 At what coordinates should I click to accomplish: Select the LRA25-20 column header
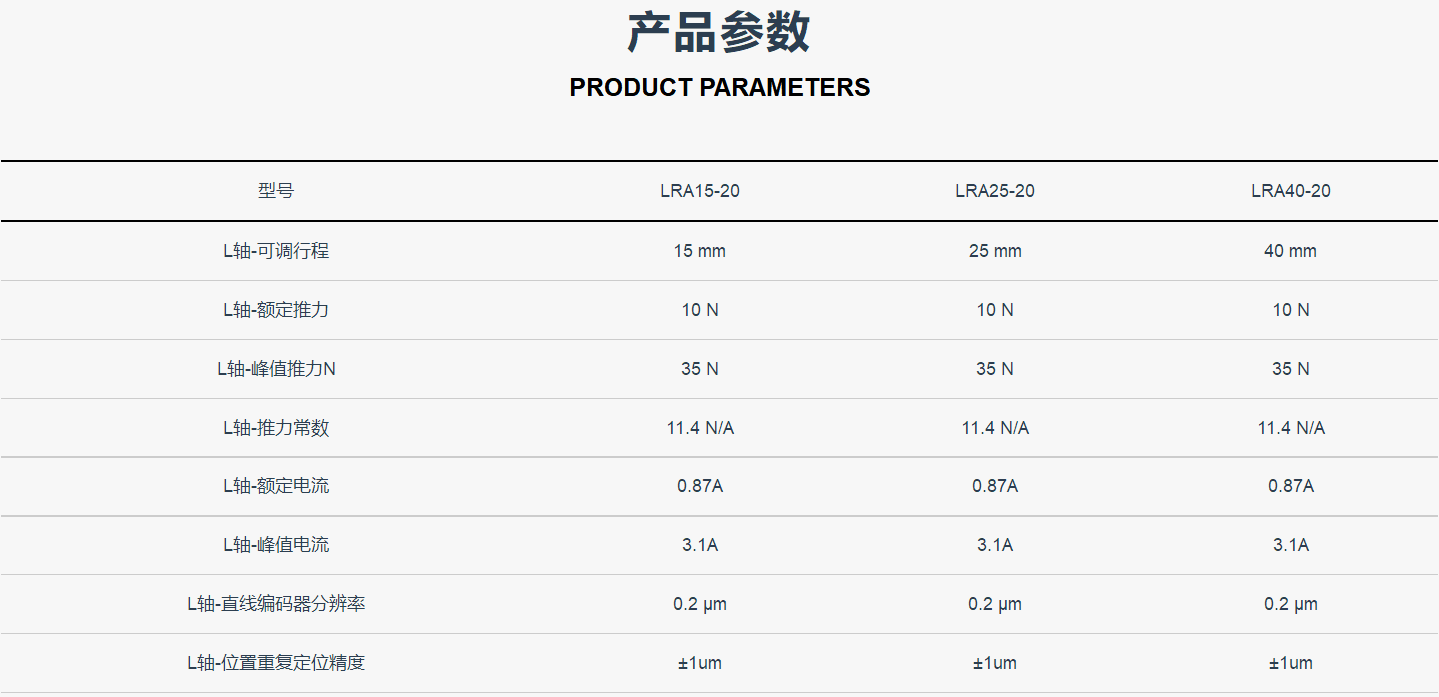995,191
